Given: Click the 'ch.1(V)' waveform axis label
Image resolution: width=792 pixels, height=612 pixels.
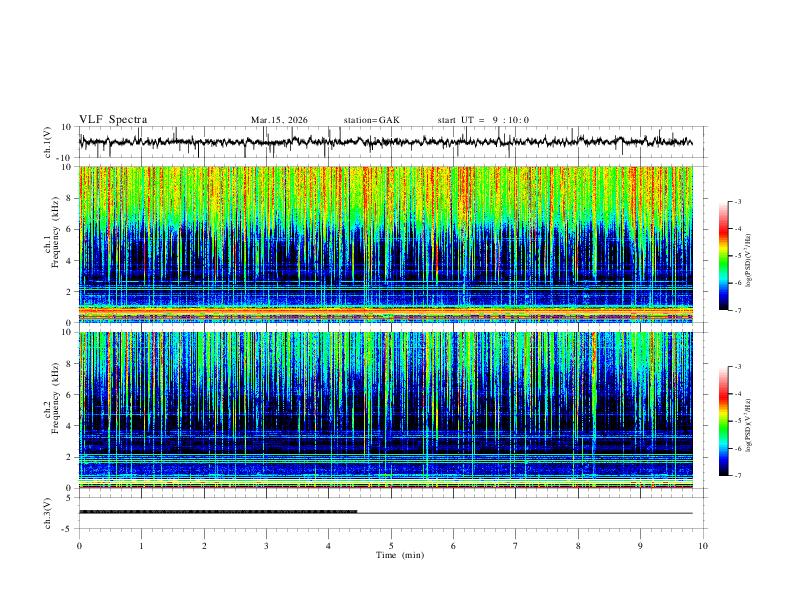Looking at the screenshot, I should (48, 142).
